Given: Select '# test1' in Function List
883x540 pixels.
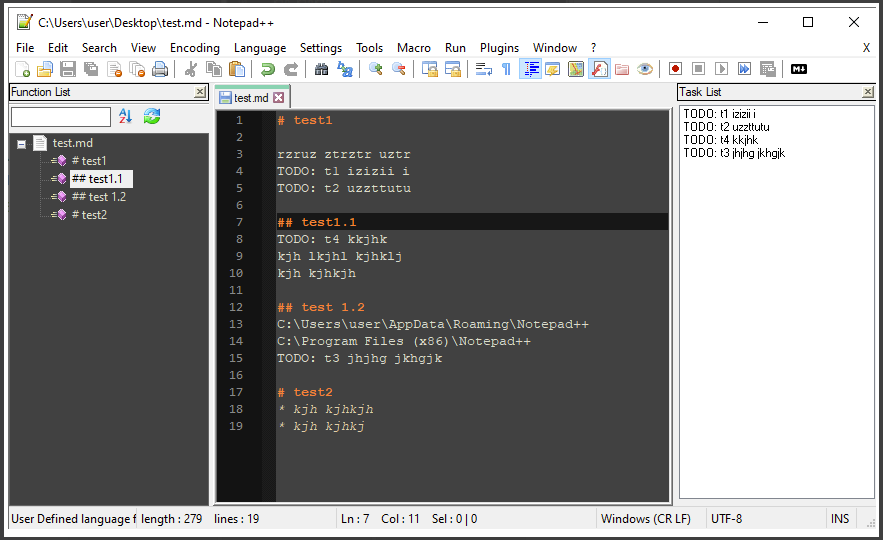Looking at the screenshot, I should pyautogui.click(x=89, y=161).
